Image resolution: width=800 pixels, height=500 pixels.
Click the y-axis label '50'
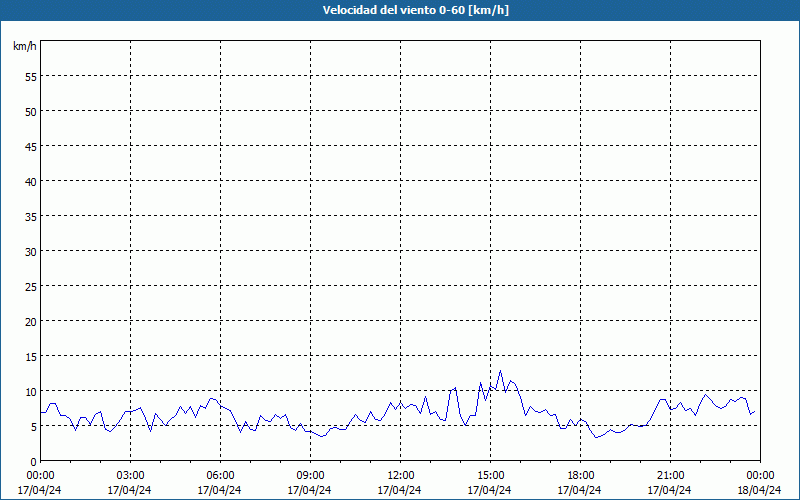(x=31, y=111)
